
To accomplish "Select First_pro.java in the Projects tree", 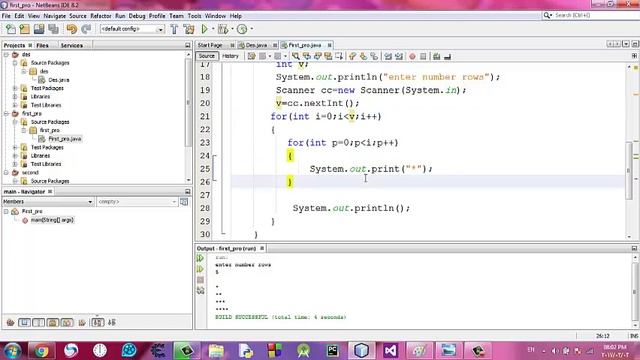I will (64, 139).
